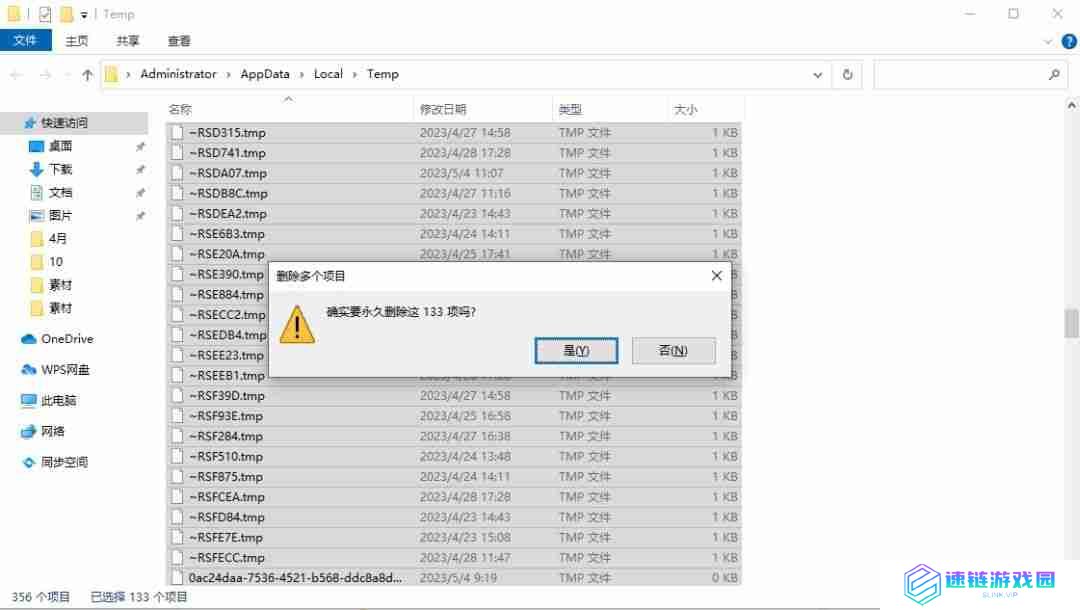The height and width of the screenshot is (610, 1080).
Task: Expand the chevron after AppData in path
Action: 302,74
